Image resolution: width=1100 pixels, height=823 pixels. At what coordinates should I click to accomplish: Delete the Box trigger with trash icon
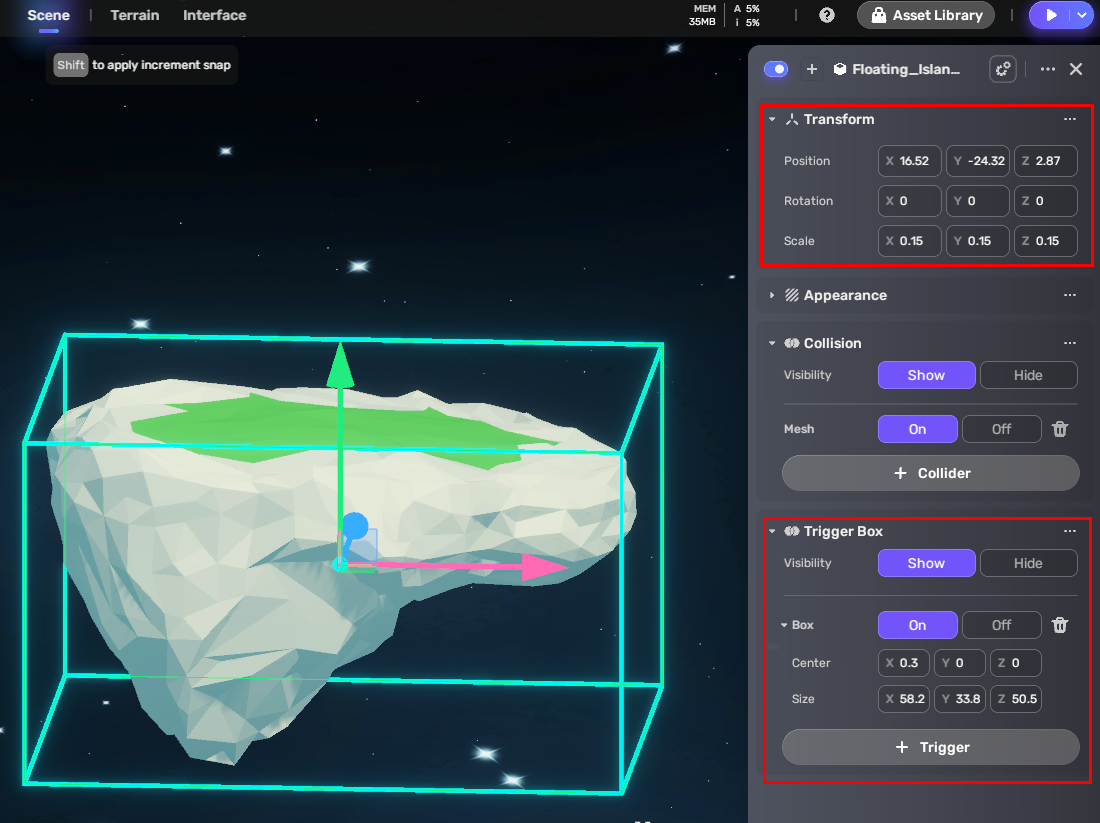(x=1060, y=625)
